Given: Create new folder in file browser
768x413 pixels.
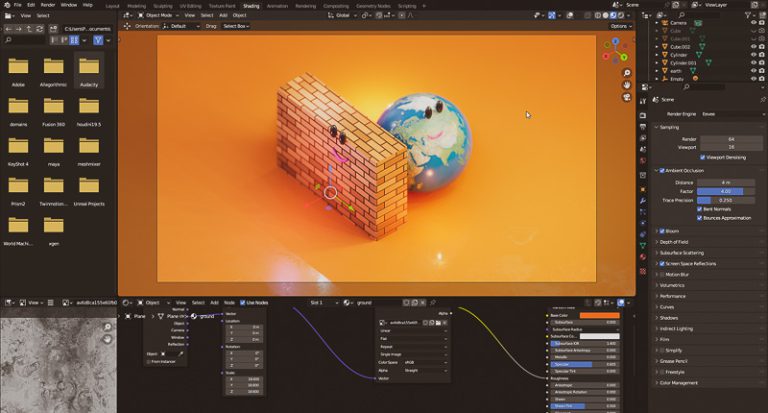Looking at the screenshot, I should 53,29.
